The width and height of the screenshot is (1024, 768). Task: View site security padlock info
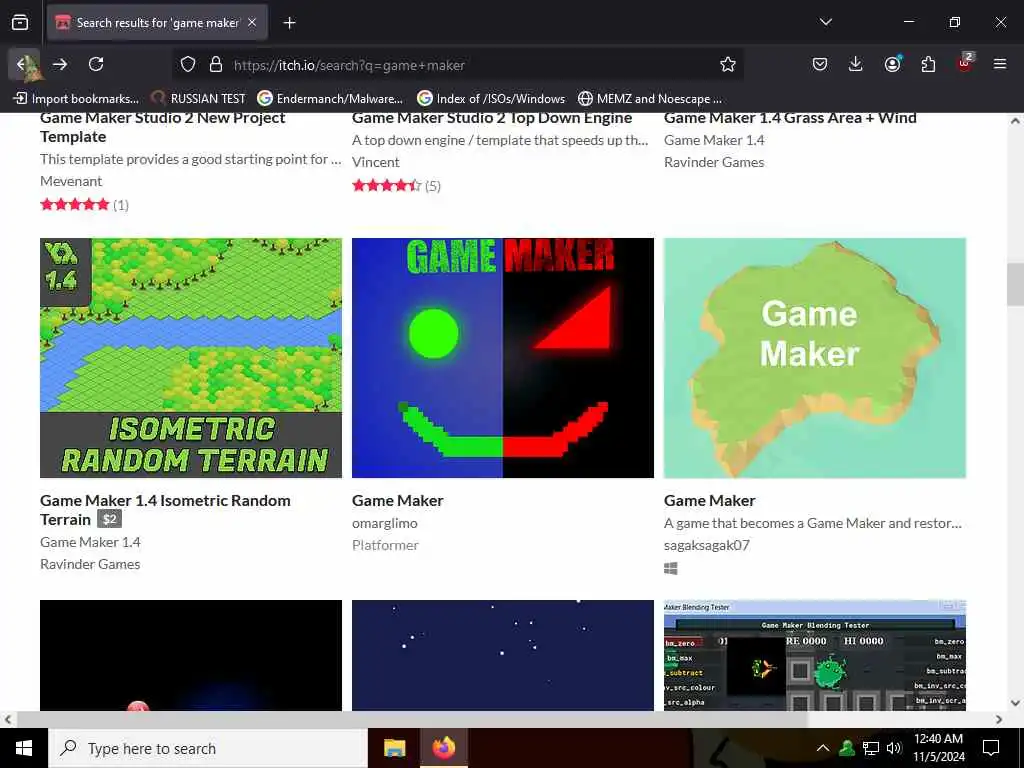216,65
